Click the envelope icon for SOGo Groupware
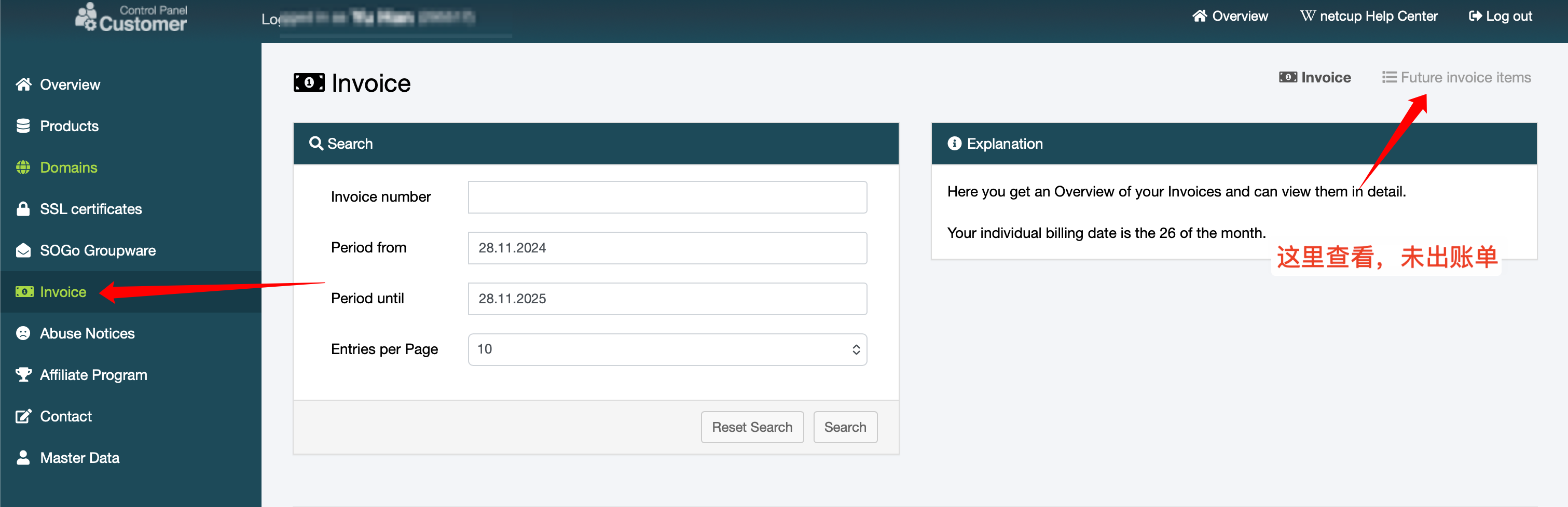The image size is (1568, 507). click(x=23, y=250)
